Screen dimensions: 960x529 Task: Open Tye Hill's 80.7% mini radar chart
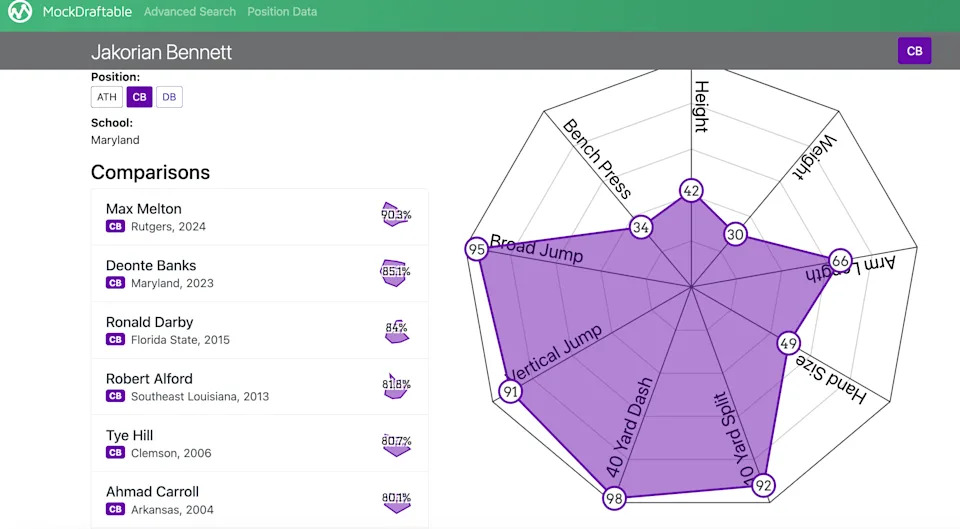(396, 442)
